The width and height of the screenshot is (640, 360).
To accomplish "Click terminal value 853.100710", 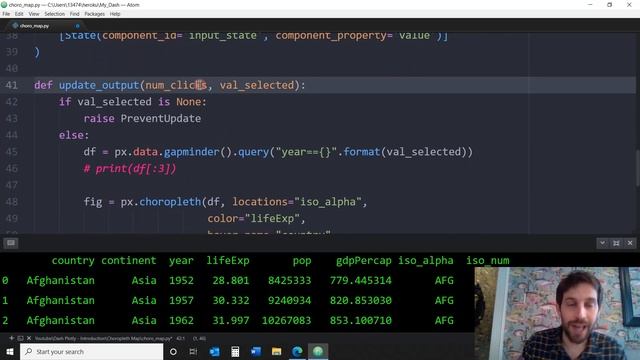I will point(361,320).
